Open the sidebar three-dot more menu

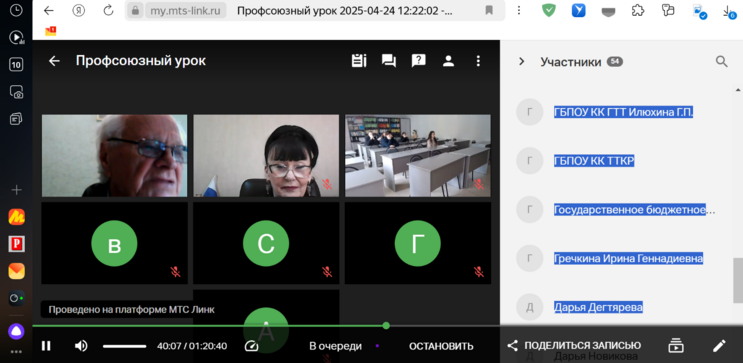[x=16, y=352]
